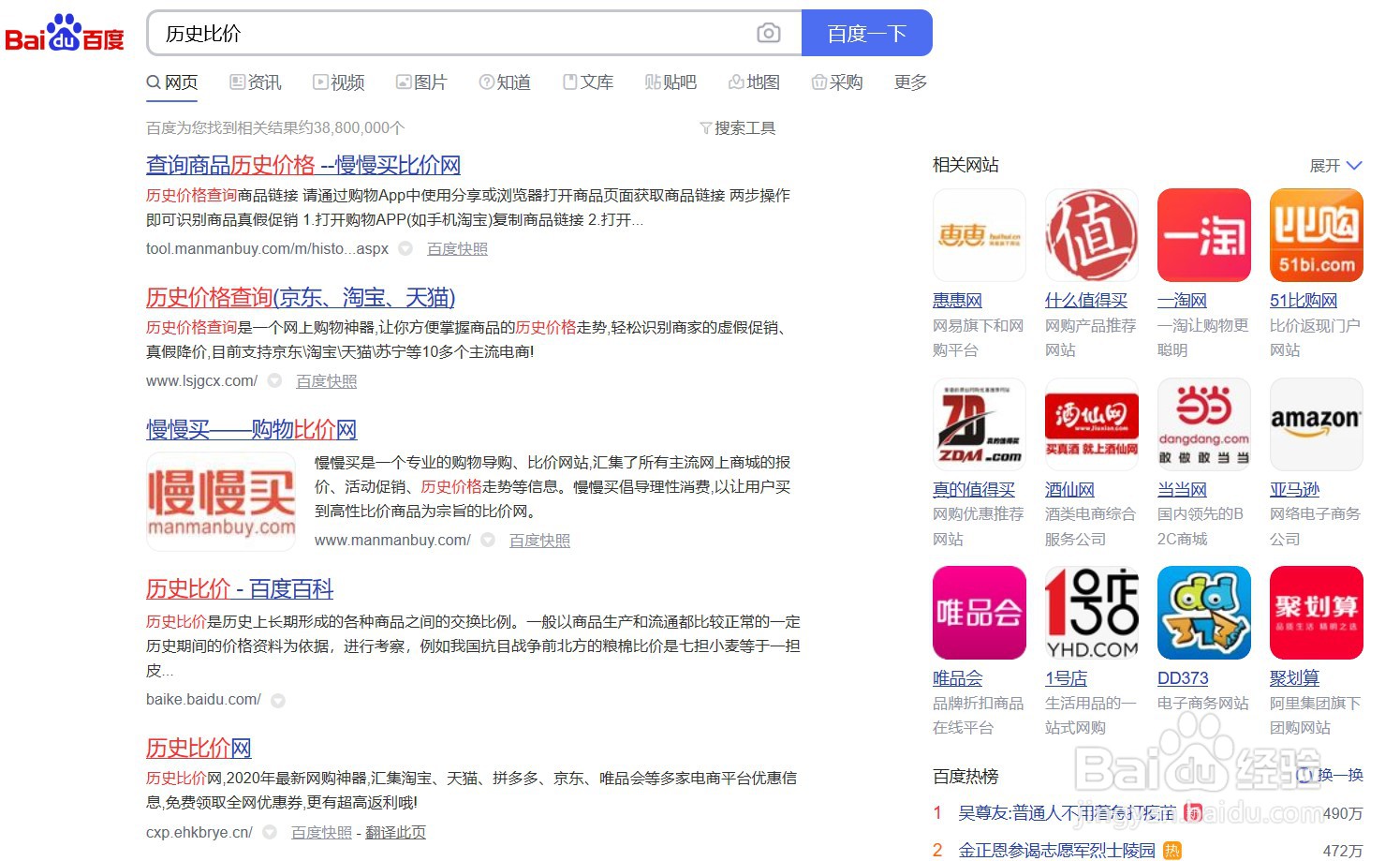This screenshot has height=861, width=1400.
Task: Click shield icon beside baike.baidu.com URL
Action: point(278,700)
